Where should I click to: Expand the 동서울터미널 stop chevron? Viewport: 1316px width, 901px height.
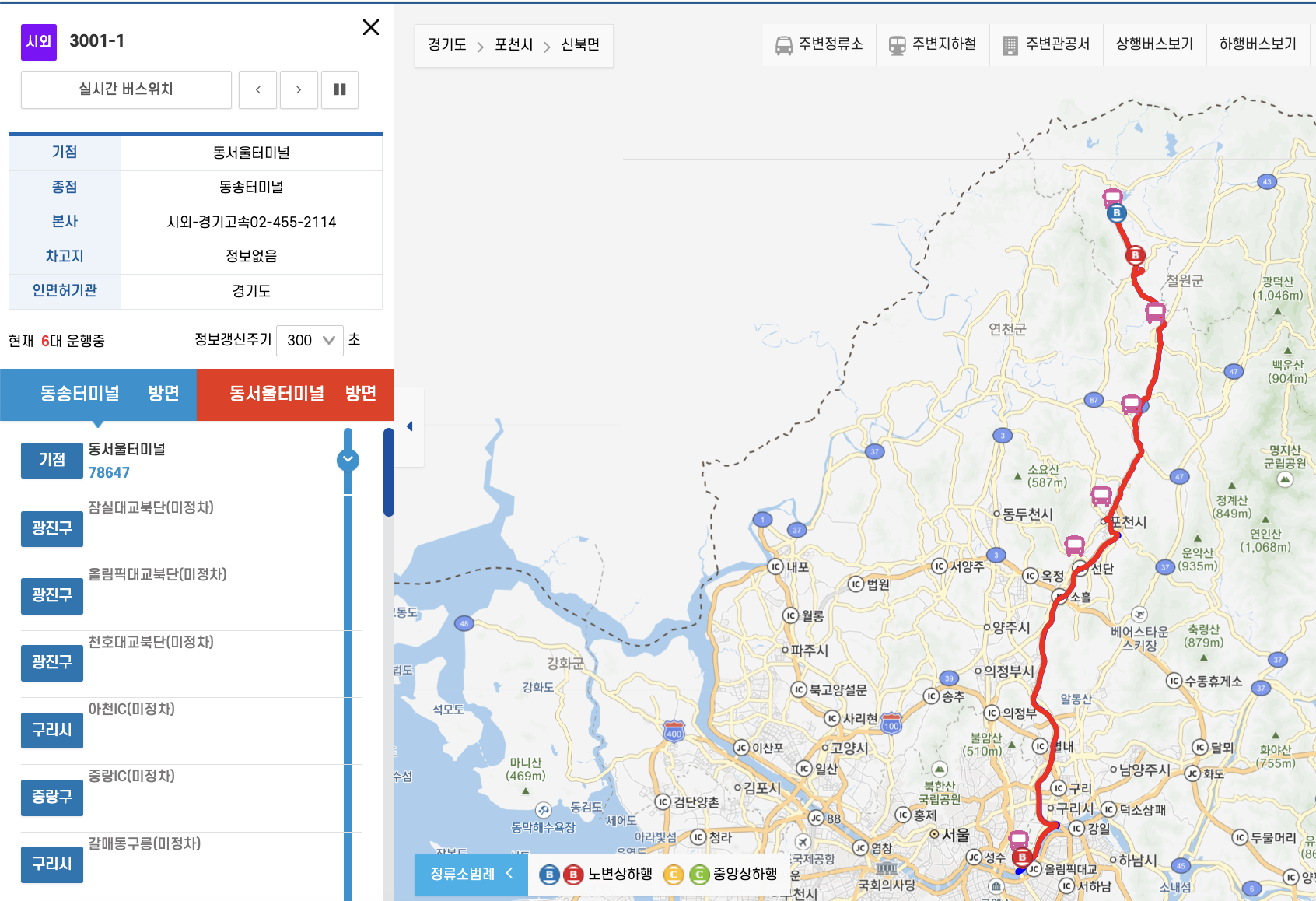coord(348,460)
